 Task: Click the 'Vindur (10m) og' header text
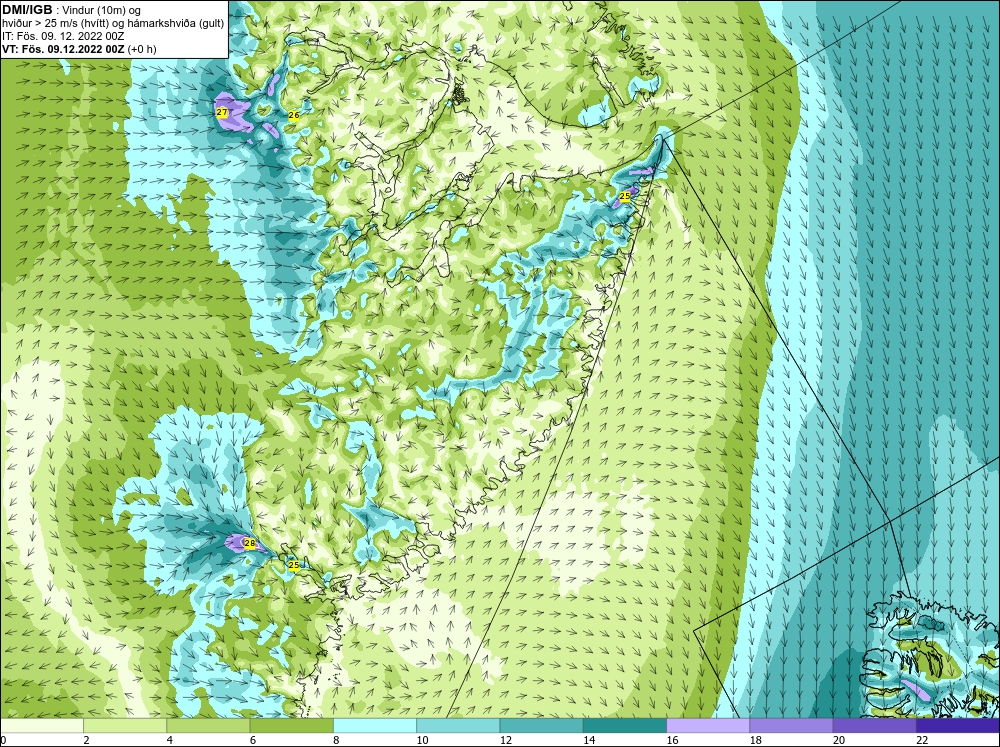102,11
